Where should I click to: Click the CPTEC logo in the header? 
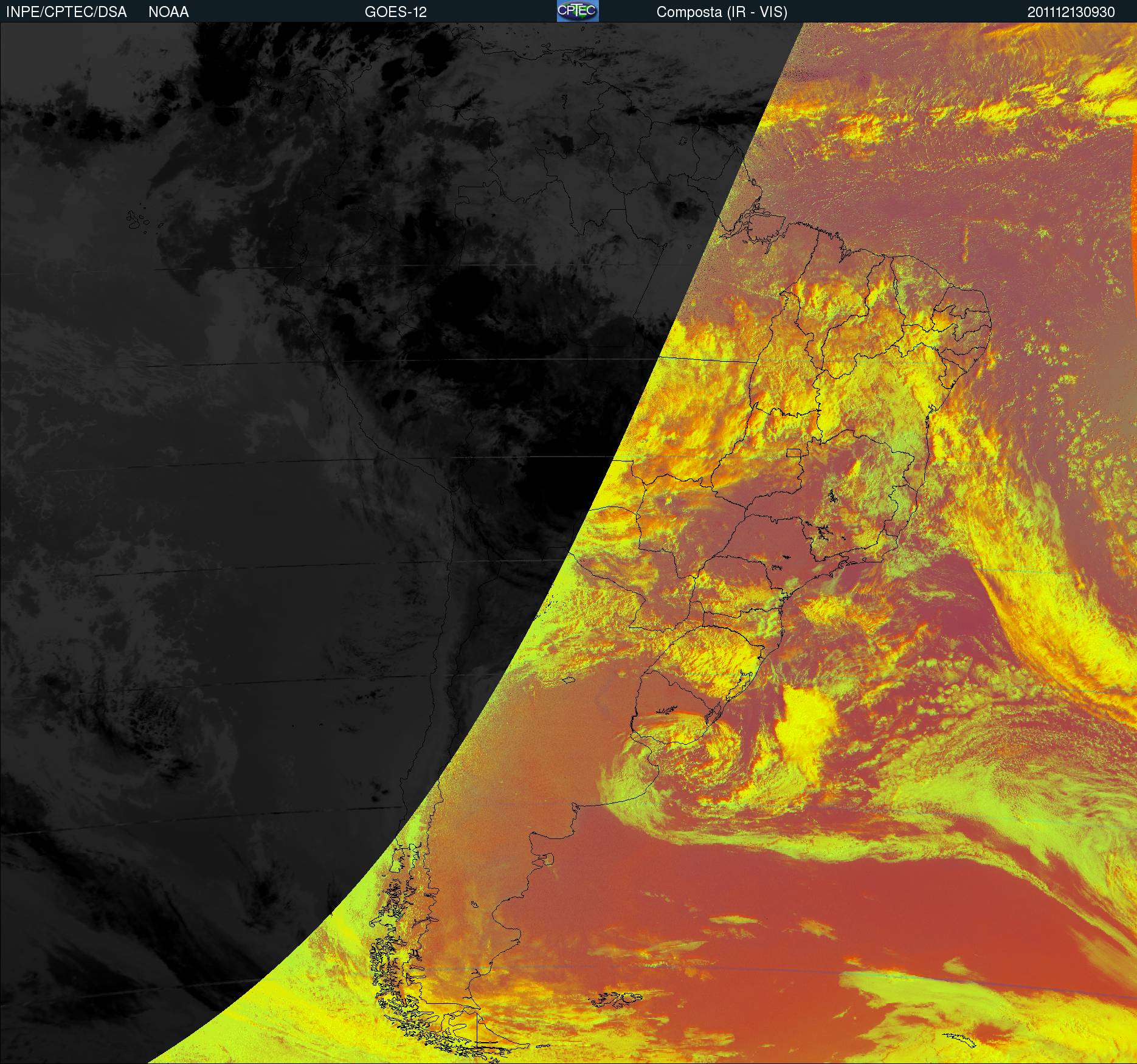[577, 11]
